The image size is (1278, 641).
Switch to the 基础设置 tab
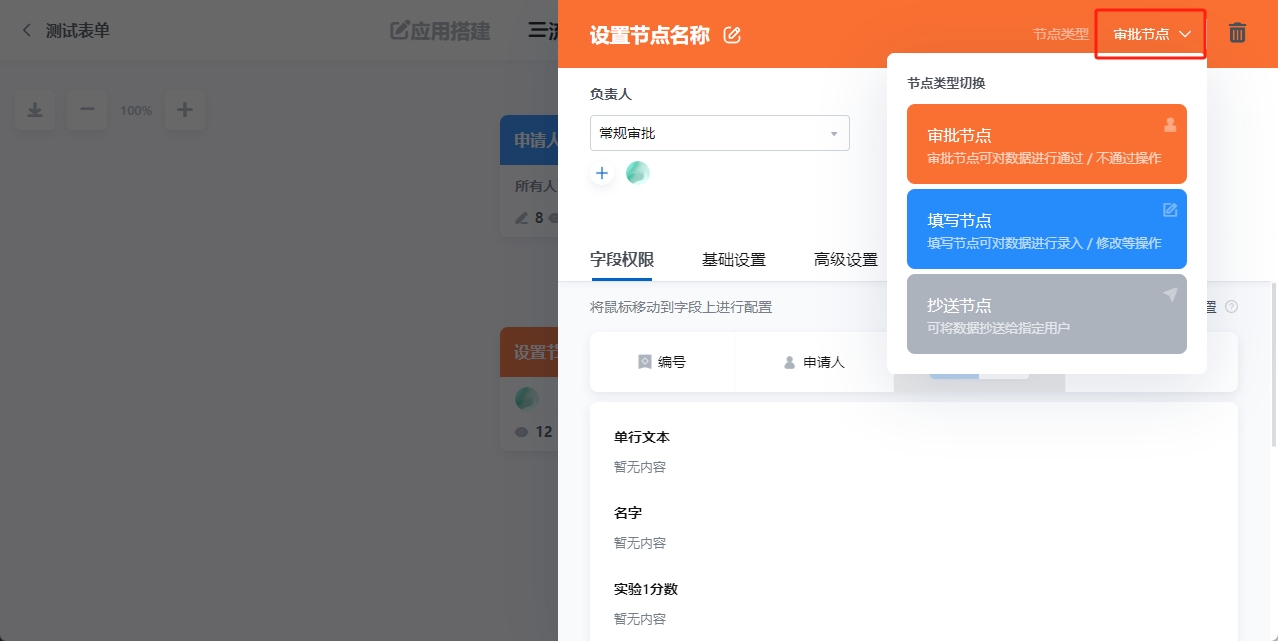click(x=733, y=260)
